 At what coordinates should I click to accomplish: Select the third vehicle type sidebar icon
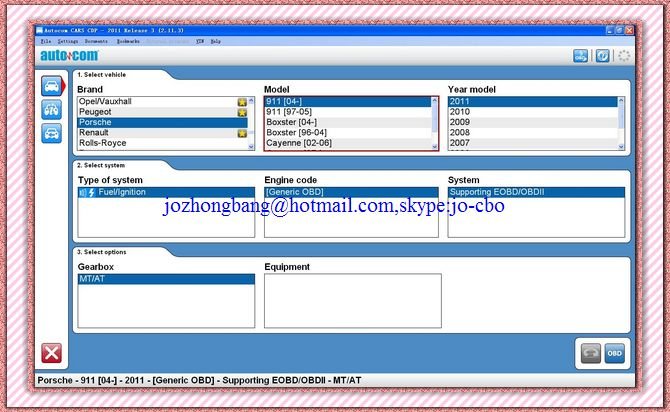coord(51,133)
